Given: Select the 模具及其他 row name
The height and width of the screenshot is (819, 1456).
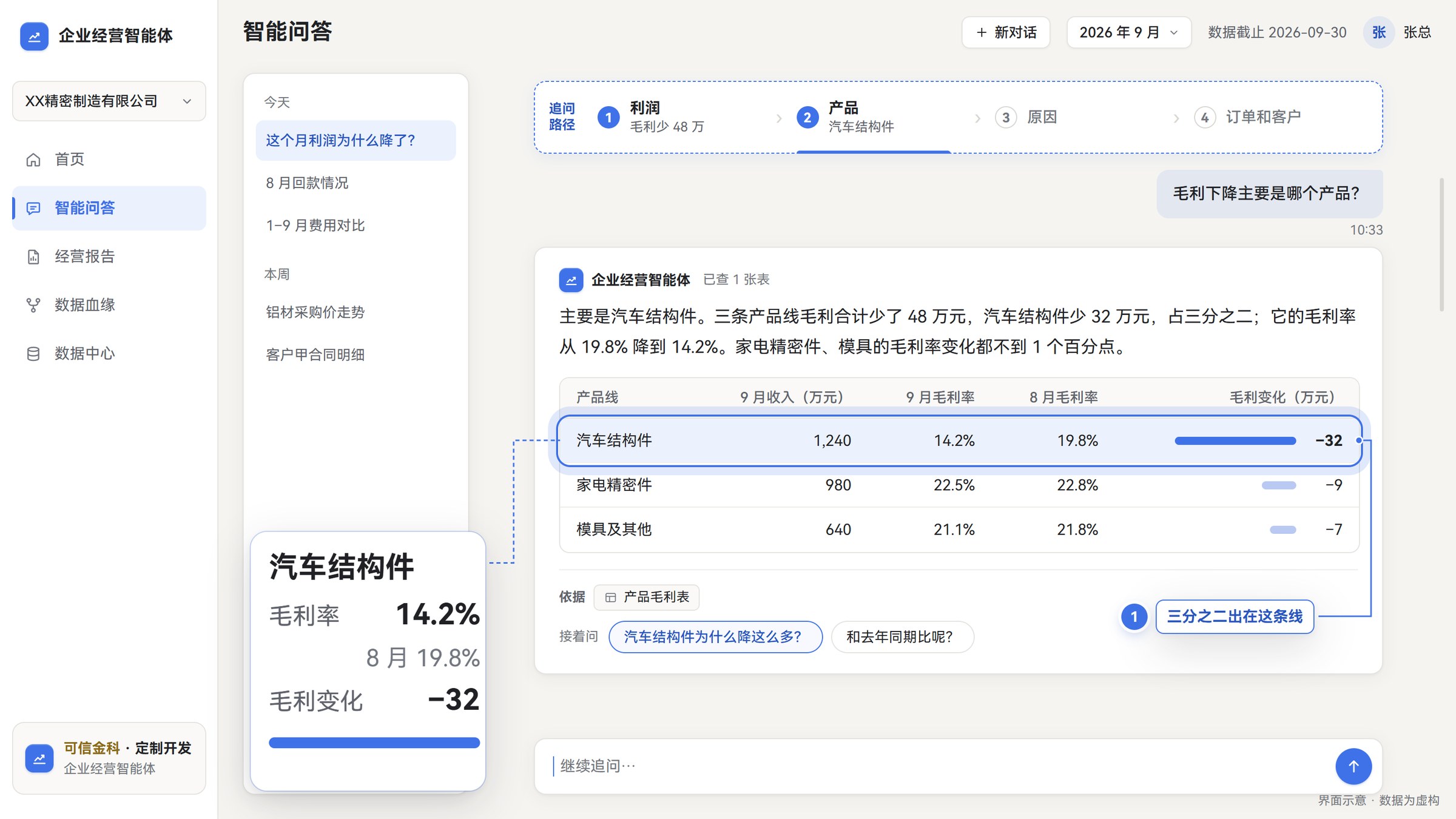Looking at the screenshot, I should (614, 530).
